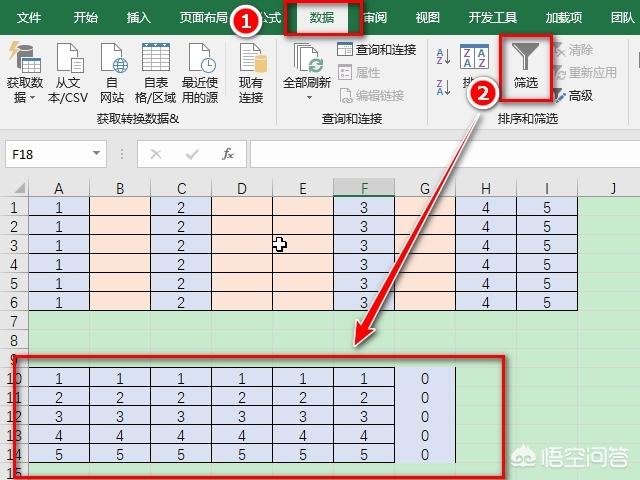Click the fx insert function icon
Viewport: 640px width, 480px height.
click(x=228, y=154)
